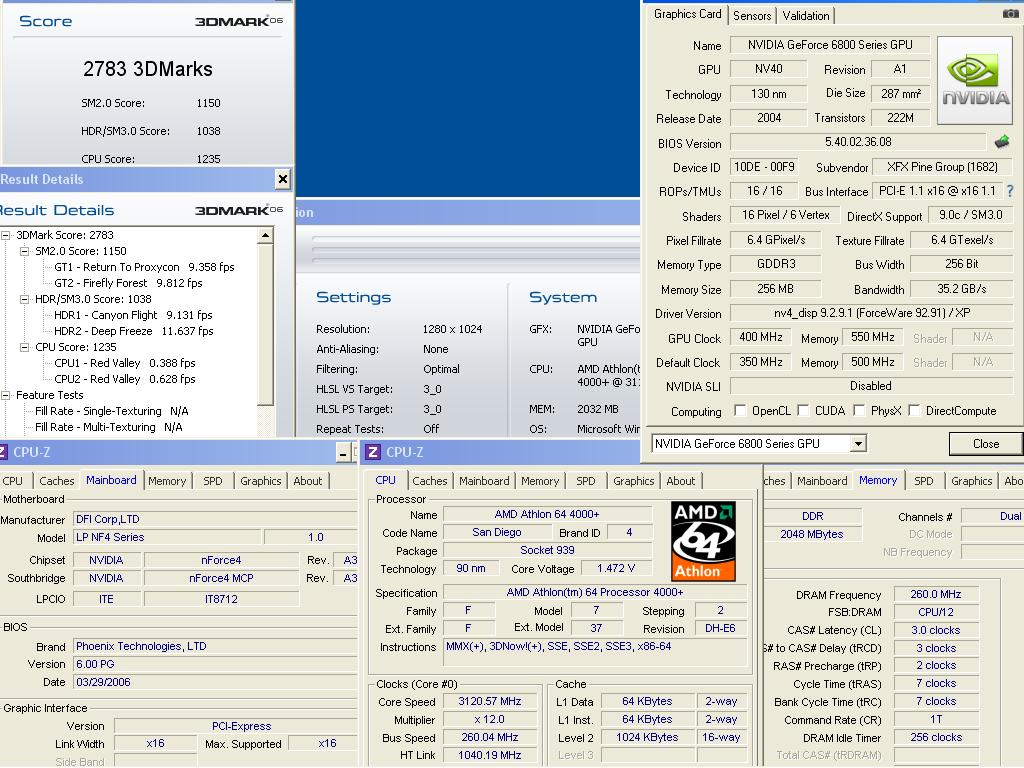The height and width of the screenshot is (768, 1024).
Task: Close the Result Details window
Action: click(282, 179)
